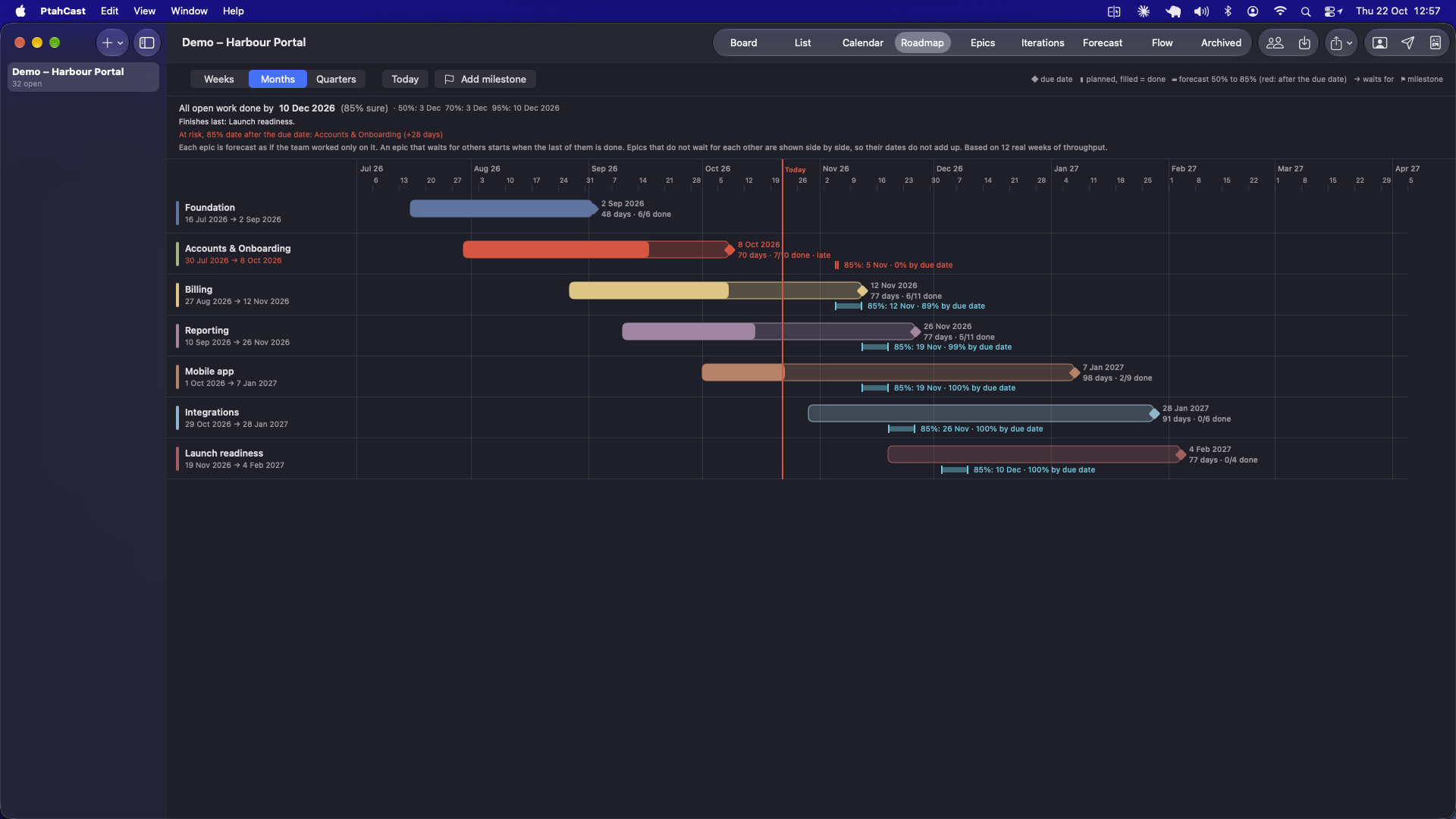1456x819 pixels.
Task: Click Add milestone button
Action: tap(485, 80)
